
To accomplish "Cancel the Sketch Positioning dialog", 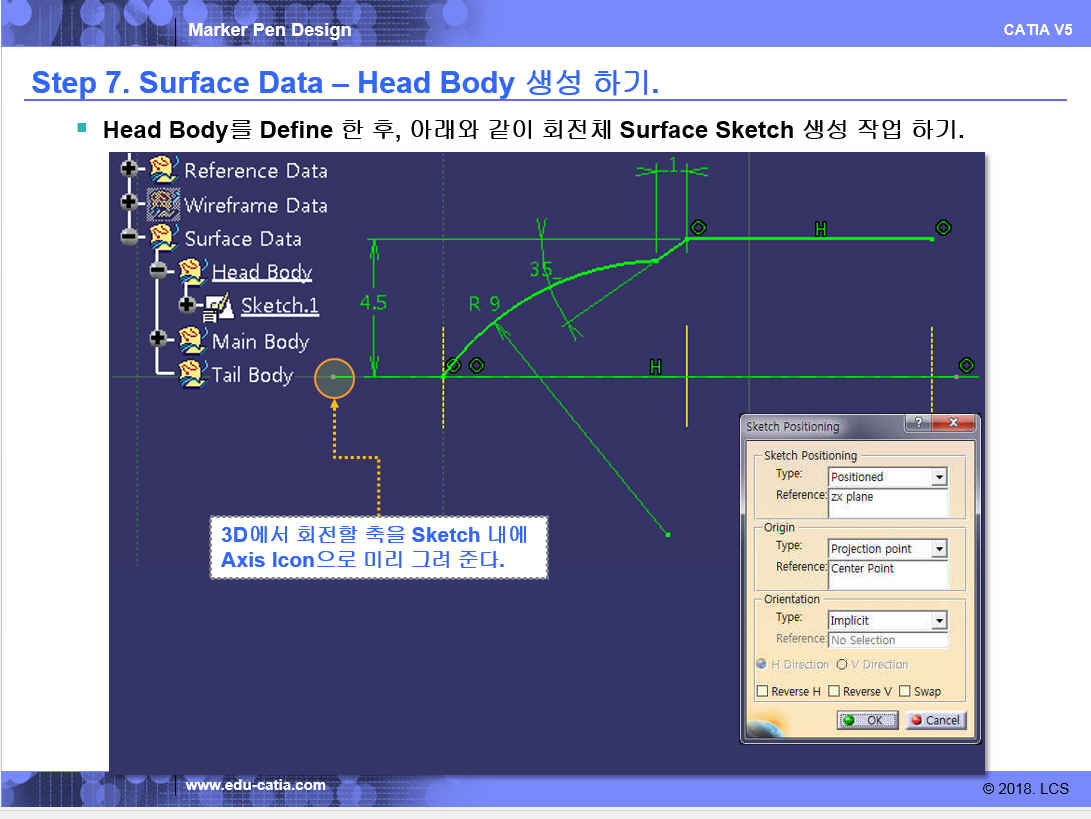I will [935, 720].
